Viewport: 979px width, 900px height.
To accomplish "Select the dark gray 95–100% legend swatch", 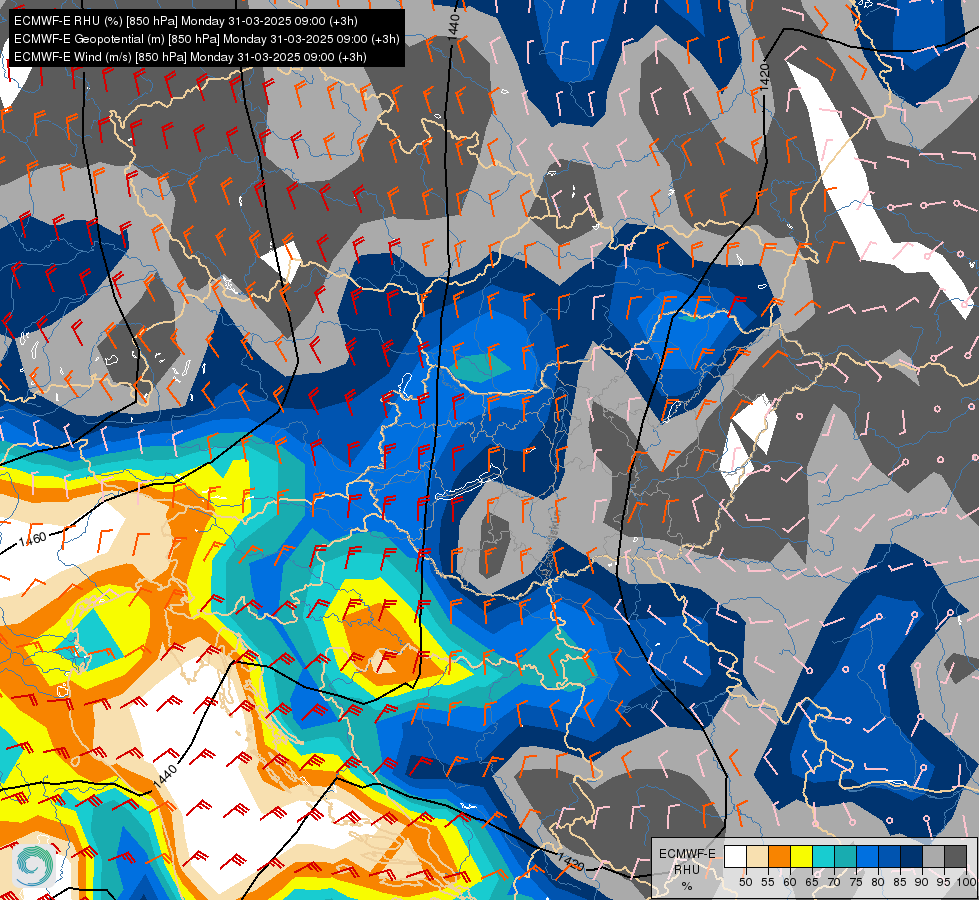I will tap(955, 856).
